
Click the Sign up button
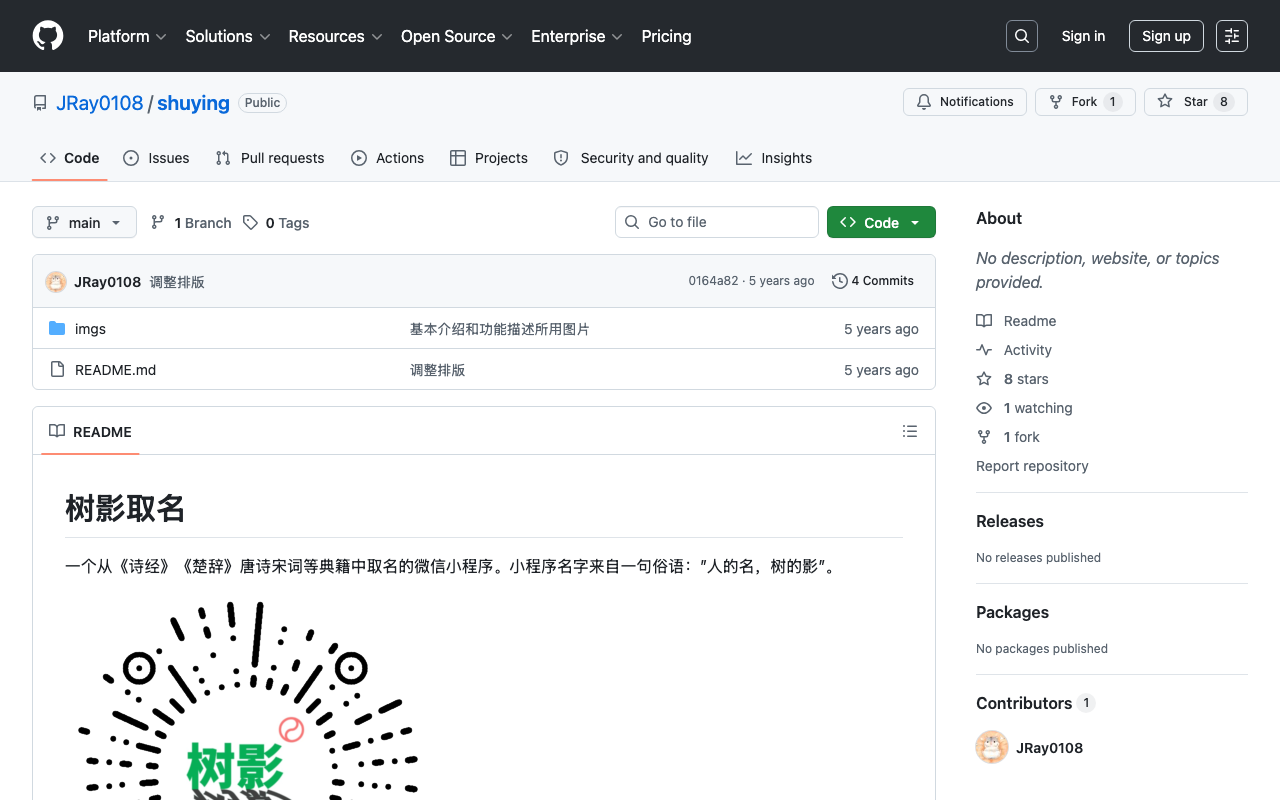coord(1166,36)
